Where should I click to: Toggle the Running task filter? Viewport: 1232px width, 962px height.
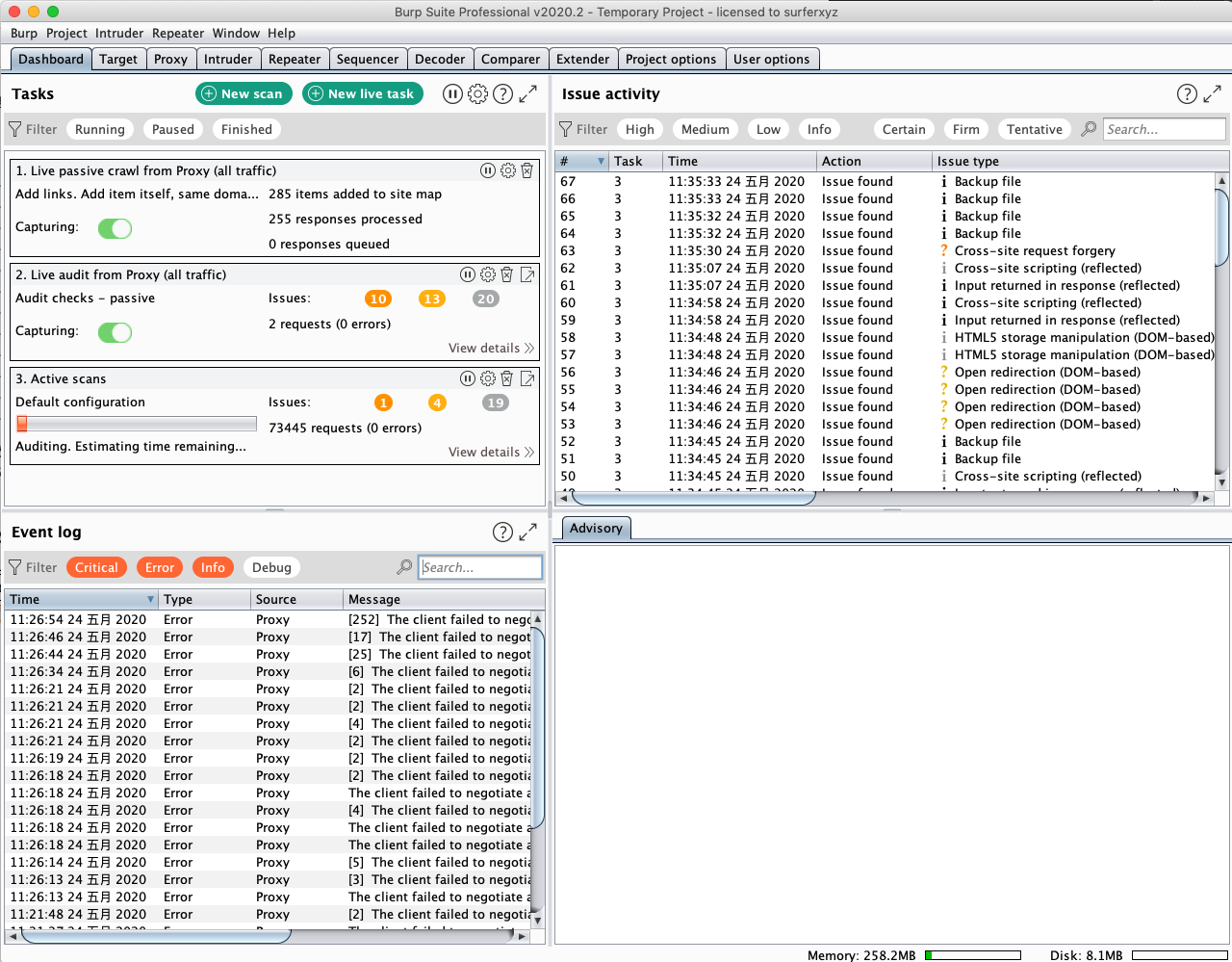pos(100,129)
